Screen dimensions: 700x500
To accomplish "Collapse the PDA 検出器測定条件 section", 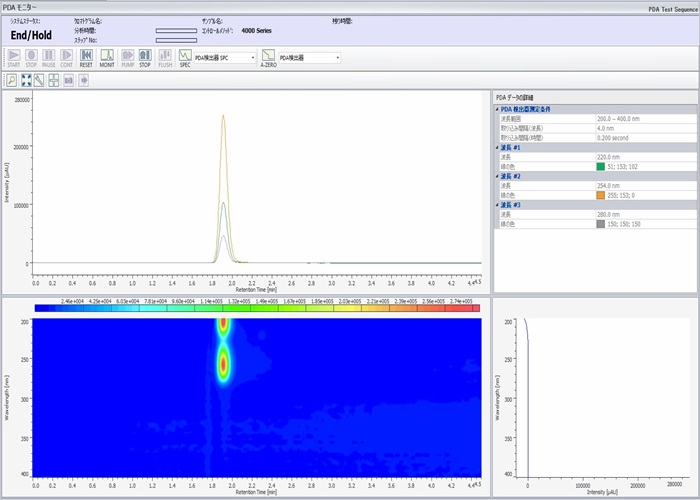I will tap(498, 109).
